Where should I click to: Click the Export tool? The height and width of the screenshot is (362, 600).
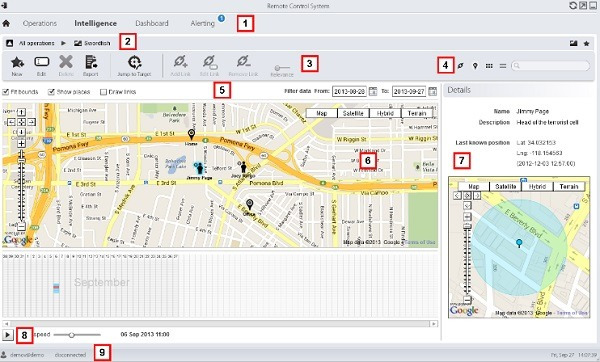[91, 66]
